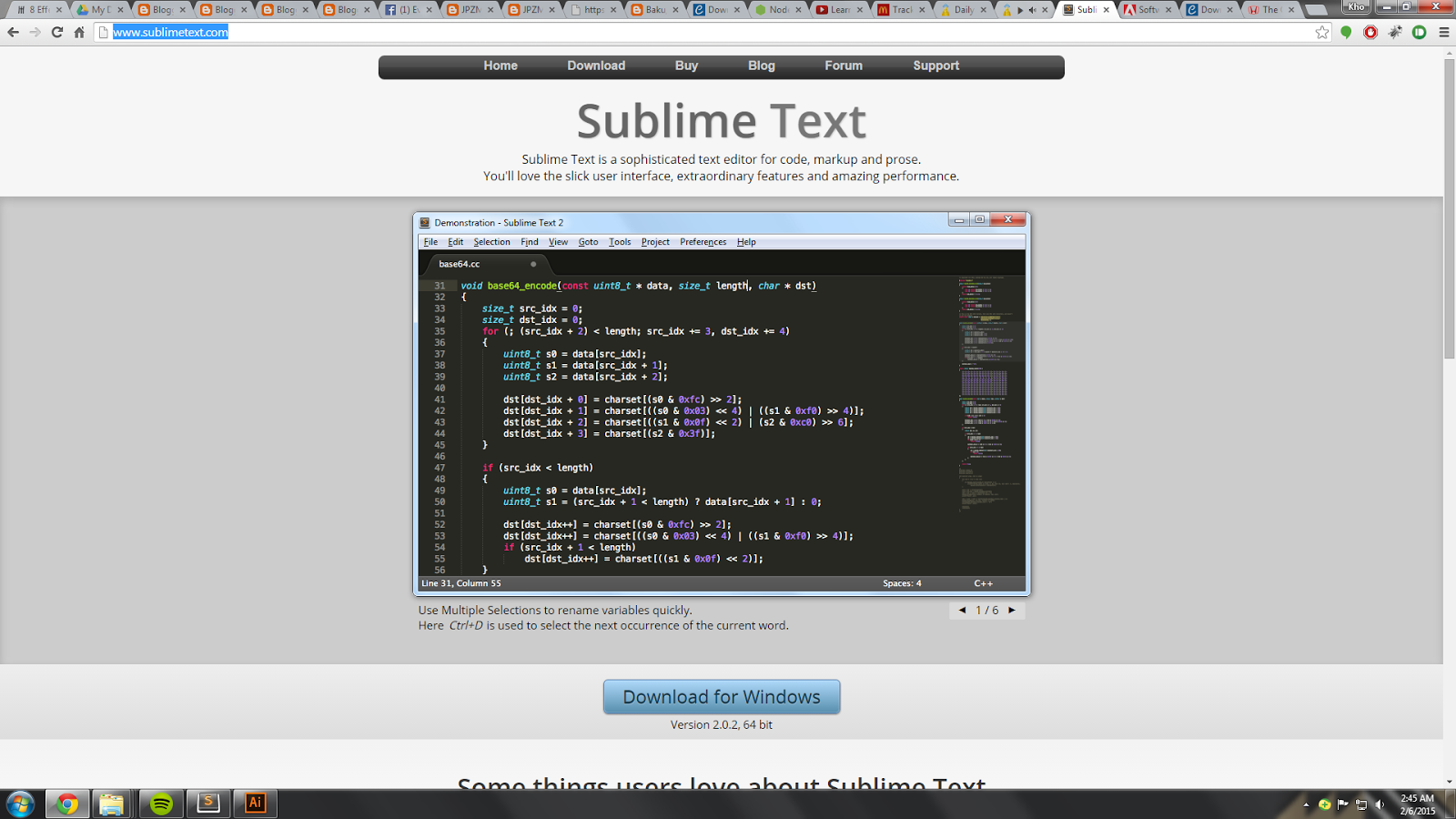Open the Project menu in demo window
1456x819 pixels.
pyautogui.click(x=655, y=242)
